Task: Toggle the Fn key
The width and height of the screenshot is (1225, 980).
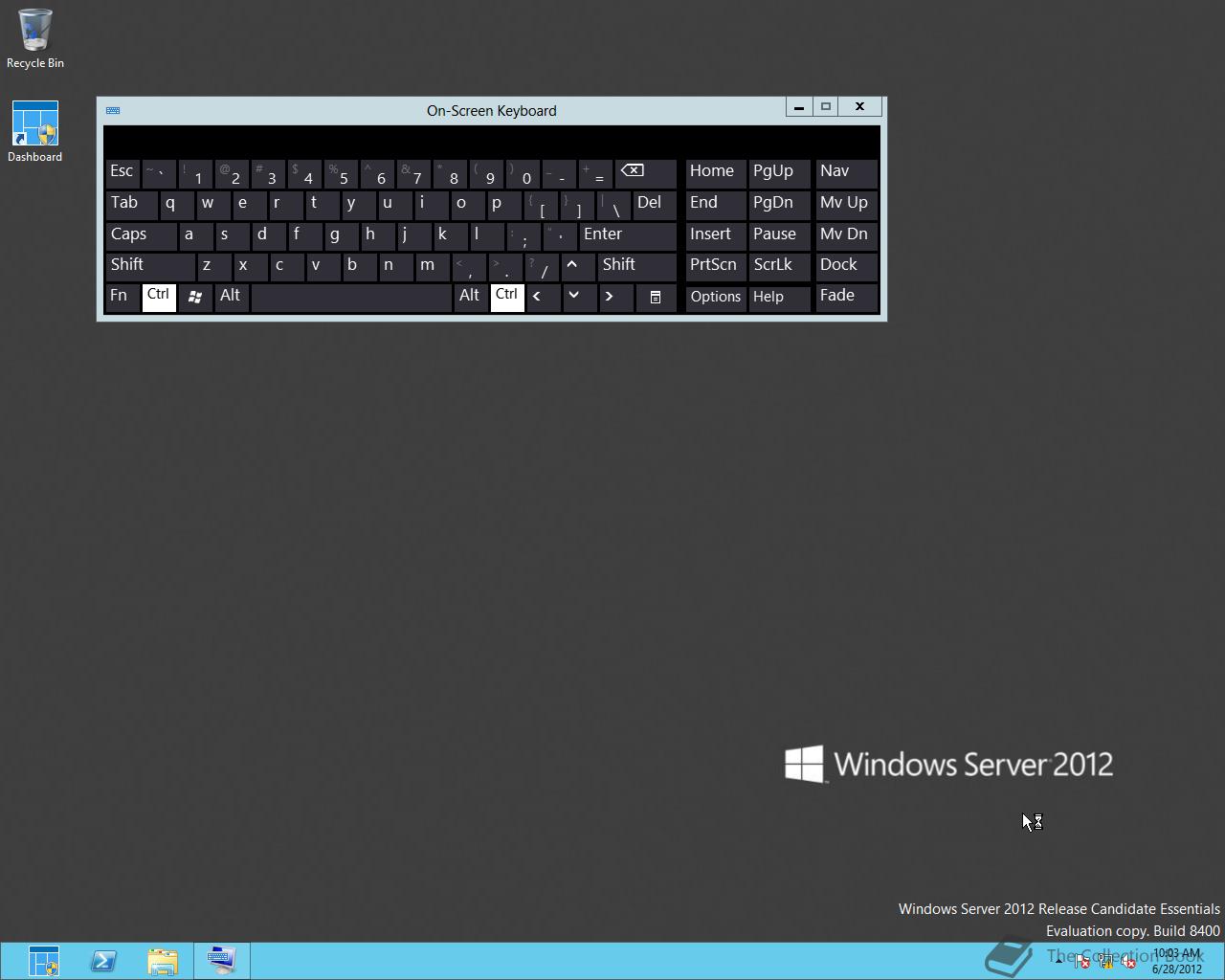Action: (x=122, y=297)
